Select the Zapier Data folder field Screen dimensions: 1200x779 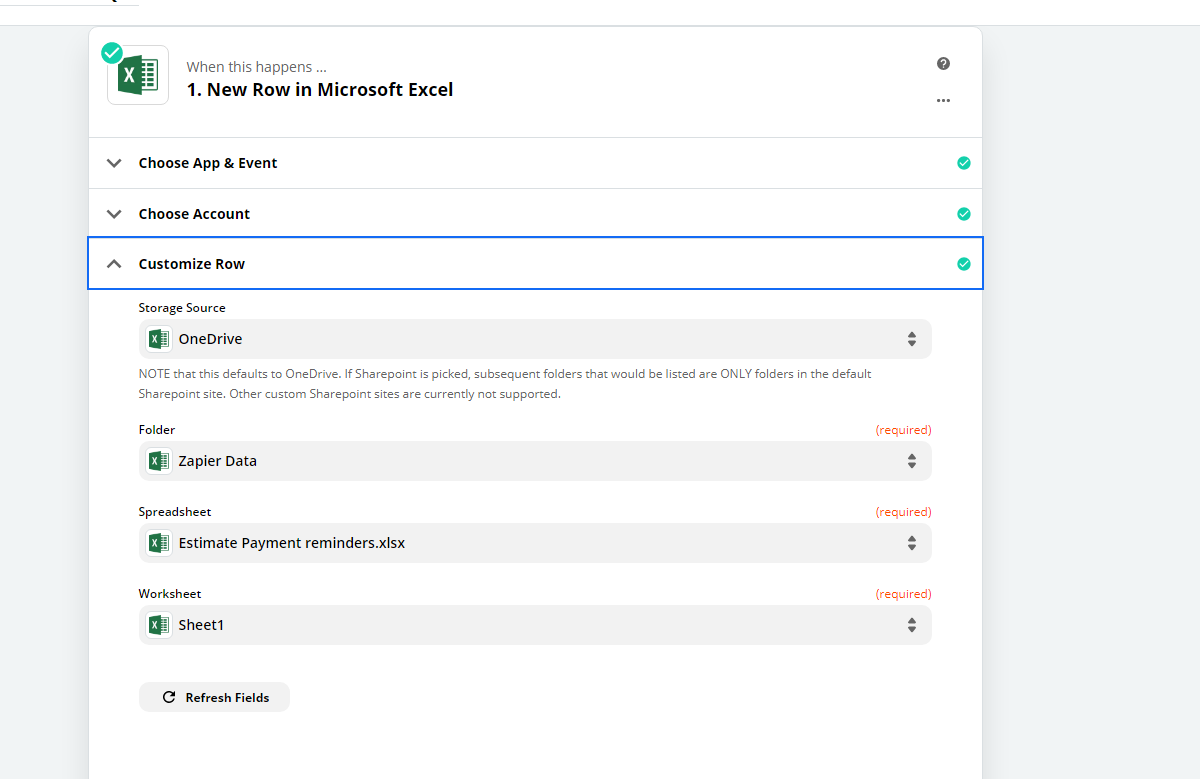pyautogui.click(x=535, y=461)
